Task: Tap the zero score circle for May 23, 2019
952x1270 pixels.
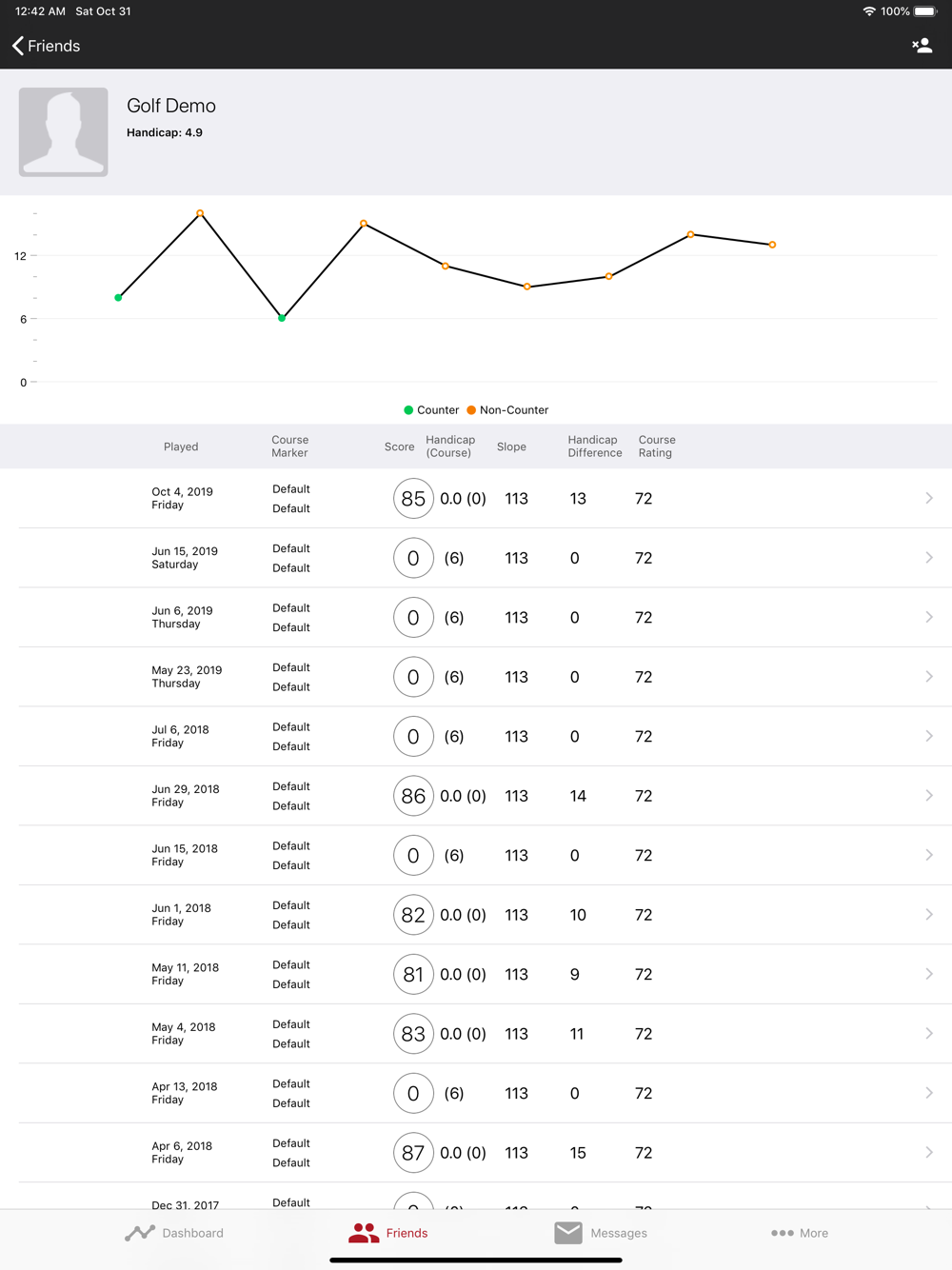Action: click(x=413, y=677)
